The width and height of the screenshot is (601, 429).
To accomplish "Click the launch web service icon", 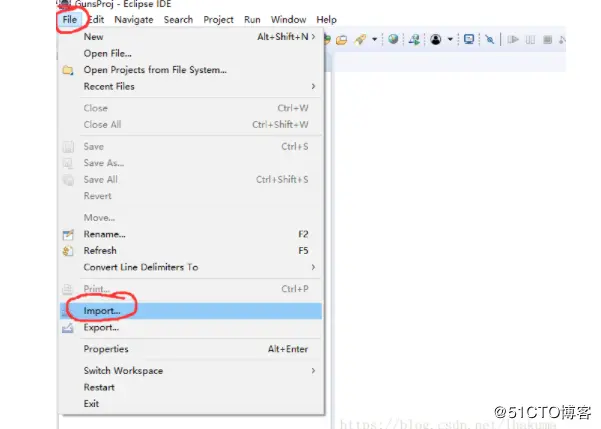I will coord(414,39).
